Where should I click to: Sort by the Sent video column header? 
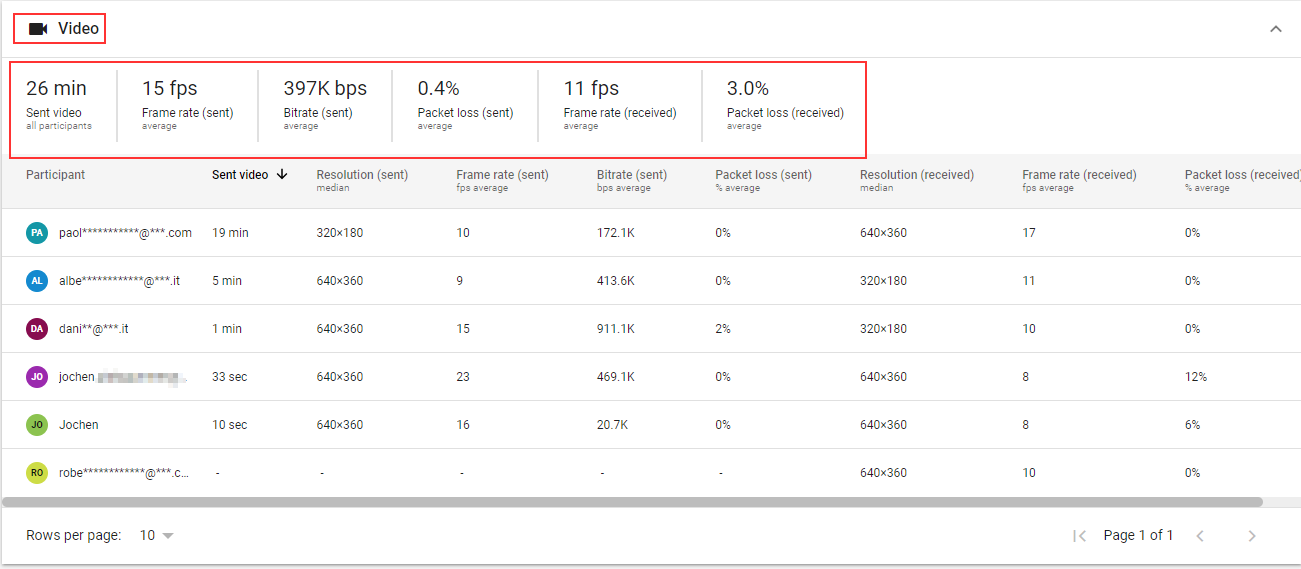click(x=240, y=175)
